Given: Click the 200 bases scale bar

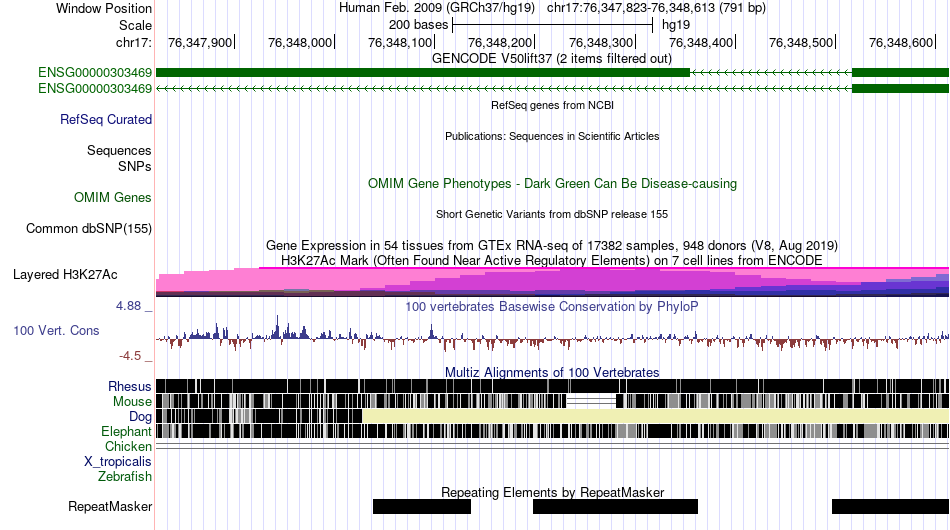Looking at the screenshot, I should coord(552,25).
